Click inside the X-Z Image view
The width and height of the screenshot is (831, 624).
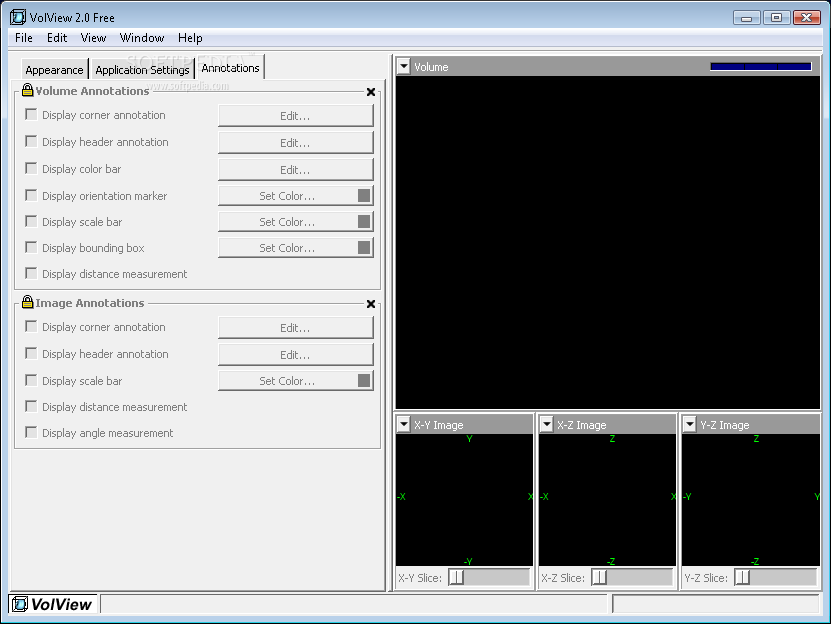pos(607,499)
